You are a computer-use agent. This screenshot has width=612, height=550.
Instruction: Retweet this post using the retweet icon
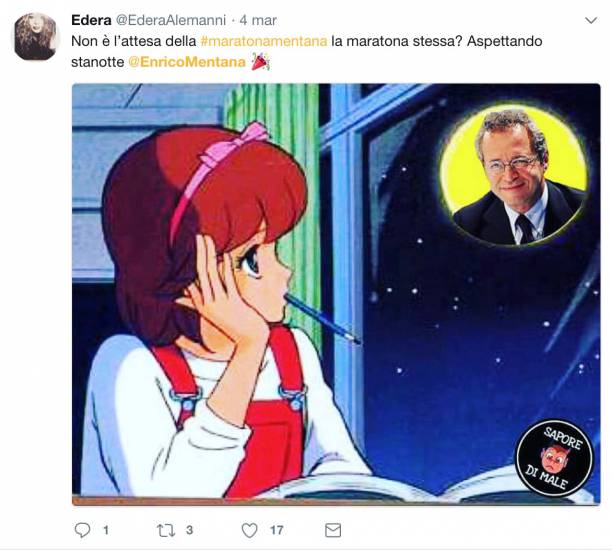166,530
